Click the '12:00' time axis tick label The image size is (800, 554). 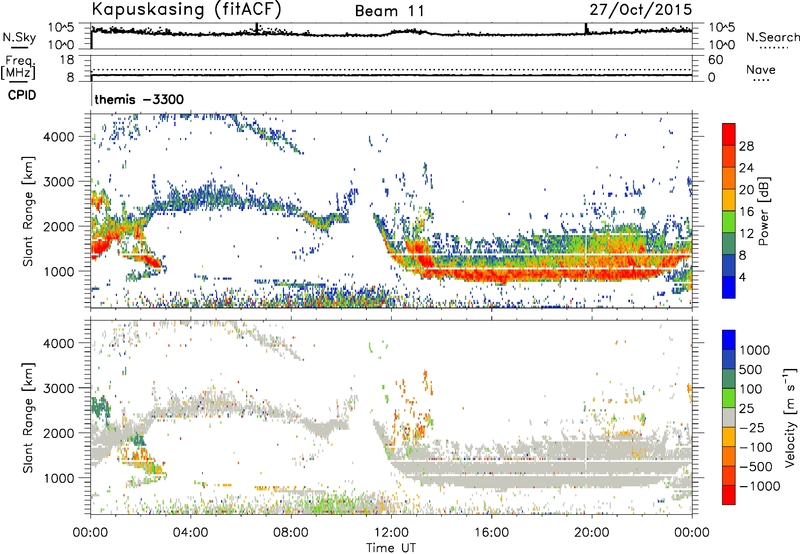pyautogui.click(x=391, y=533)
